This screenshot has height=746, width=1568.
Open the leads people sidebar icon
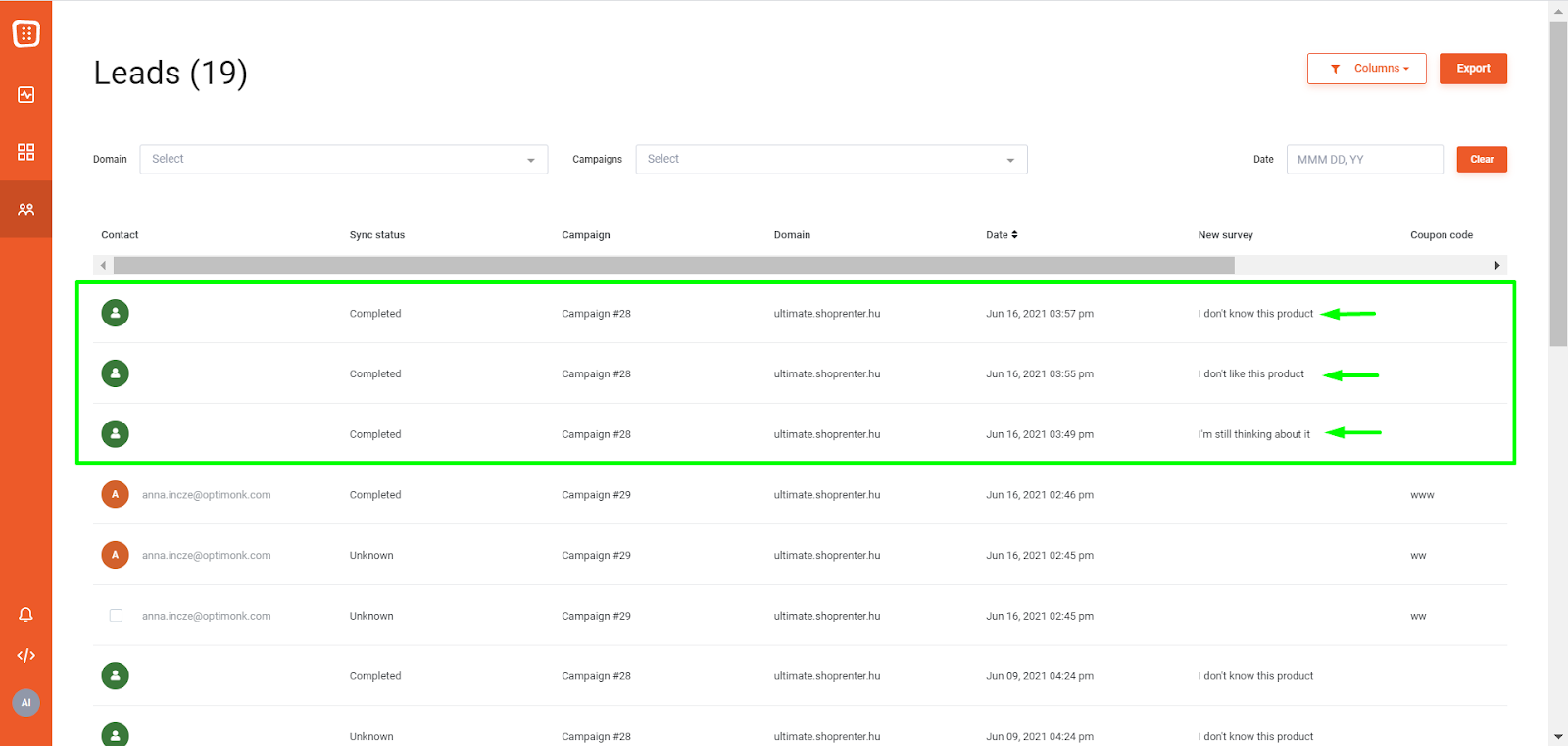(x=26, y=209)
